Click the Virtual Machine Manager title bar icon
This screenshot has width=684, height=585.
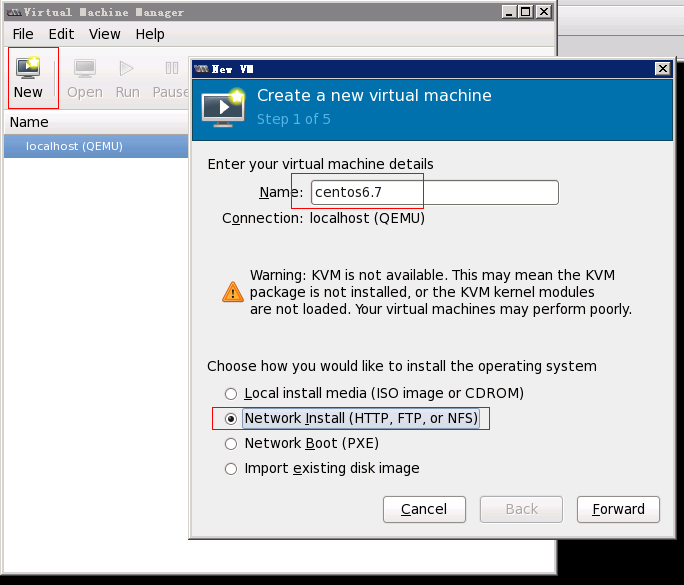pos(14,12)
